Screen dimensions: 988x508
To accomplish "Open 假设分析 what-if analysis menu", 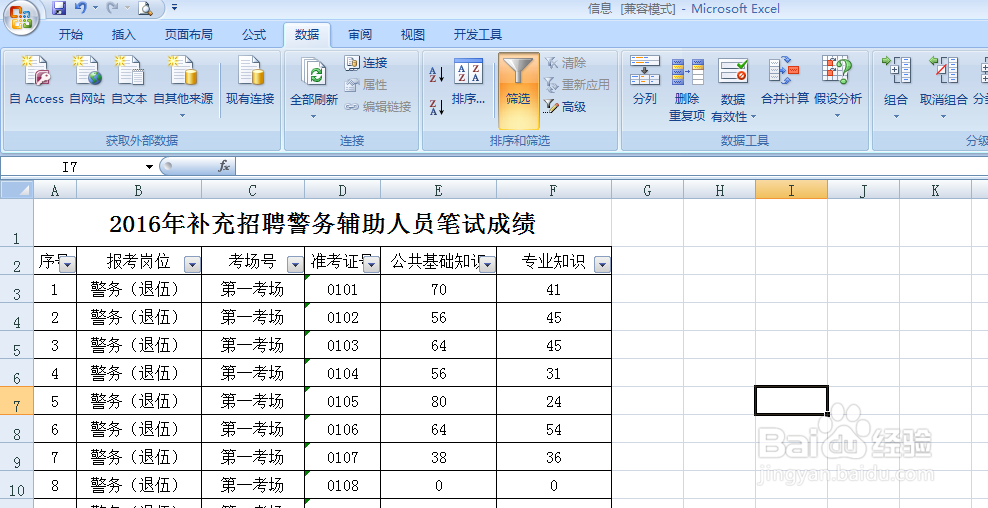I will (x=837, y=86).
